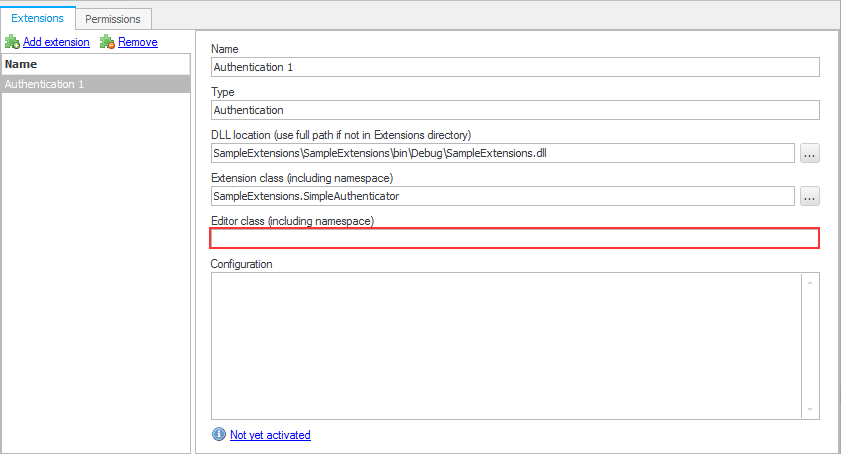This screenshot has height=454, width=841.
Task: Click the Remove extension puzzle icon
Action: point(107,42)
